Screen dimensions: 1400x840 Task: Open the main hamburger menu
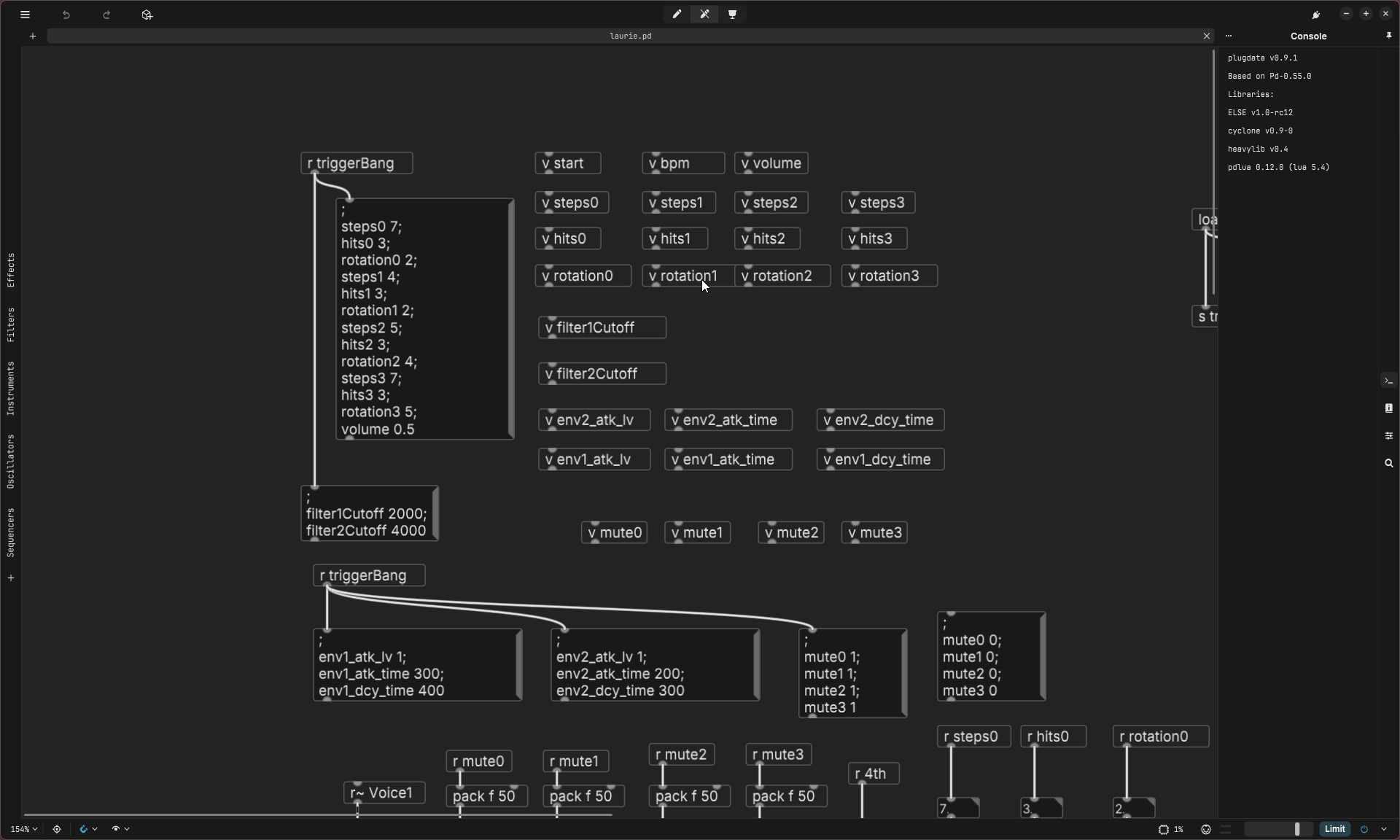coord(25,15)
